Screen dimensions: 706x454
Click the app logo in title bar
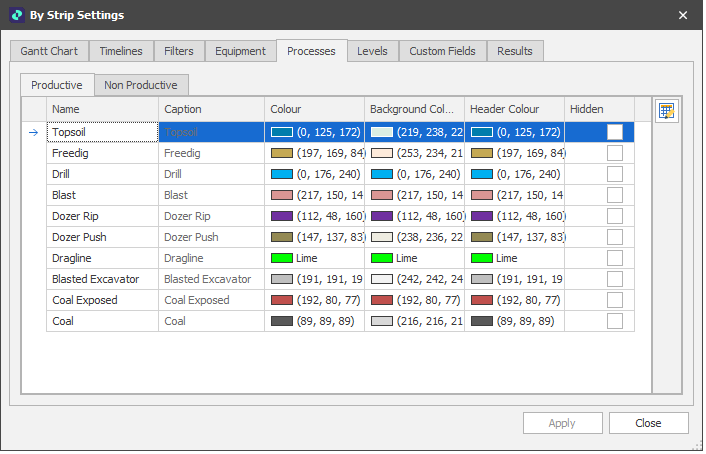click(16, 15)
